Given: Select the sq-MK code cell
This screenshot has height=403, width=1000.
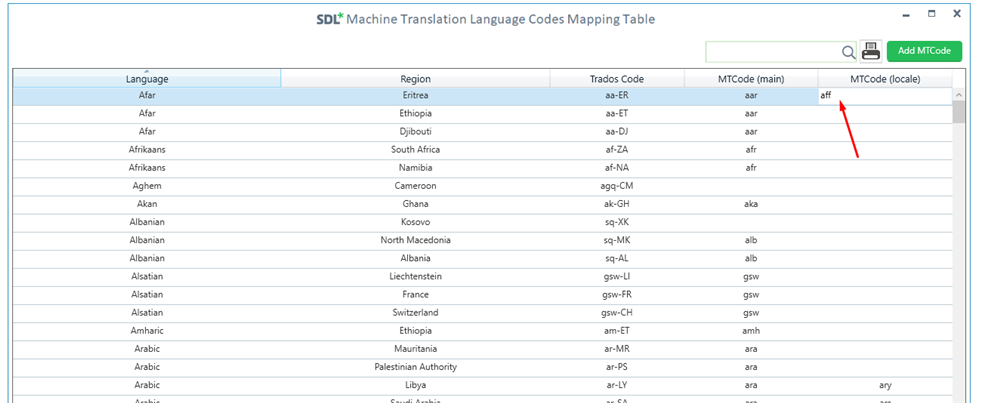Looking at the screenshot, I should [617, 240].
